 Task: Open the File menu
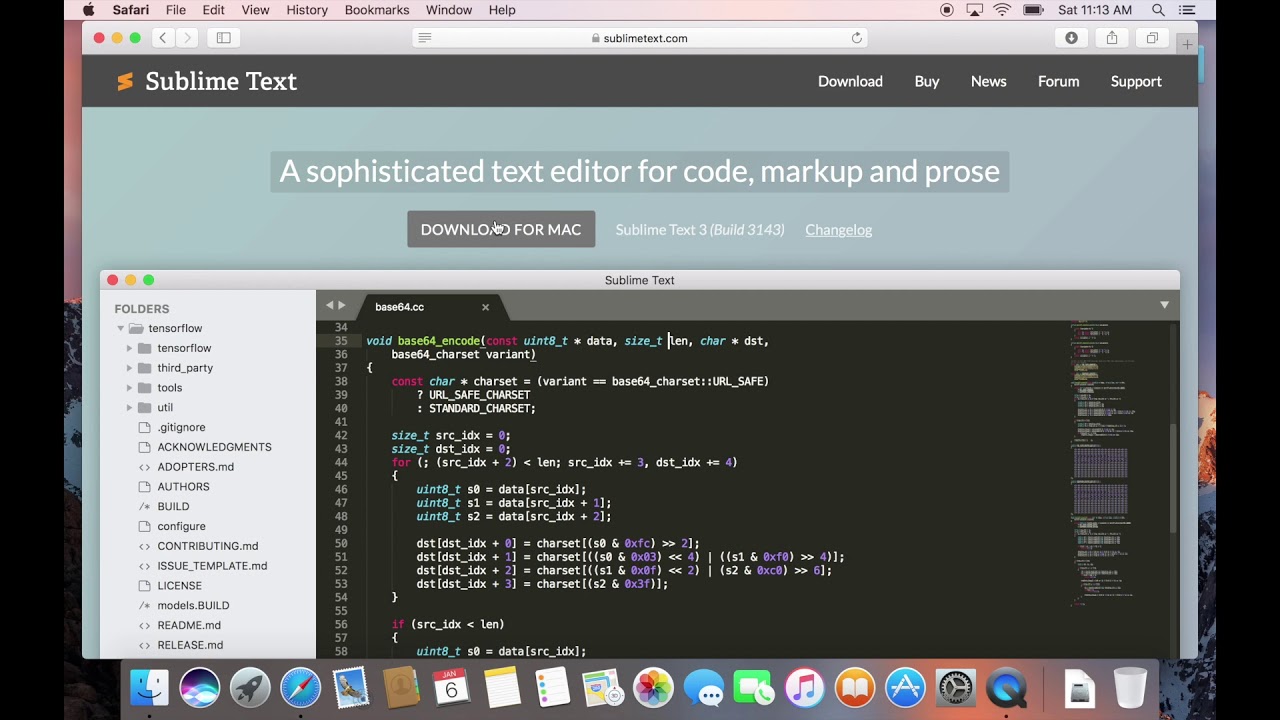click(176, 10)
